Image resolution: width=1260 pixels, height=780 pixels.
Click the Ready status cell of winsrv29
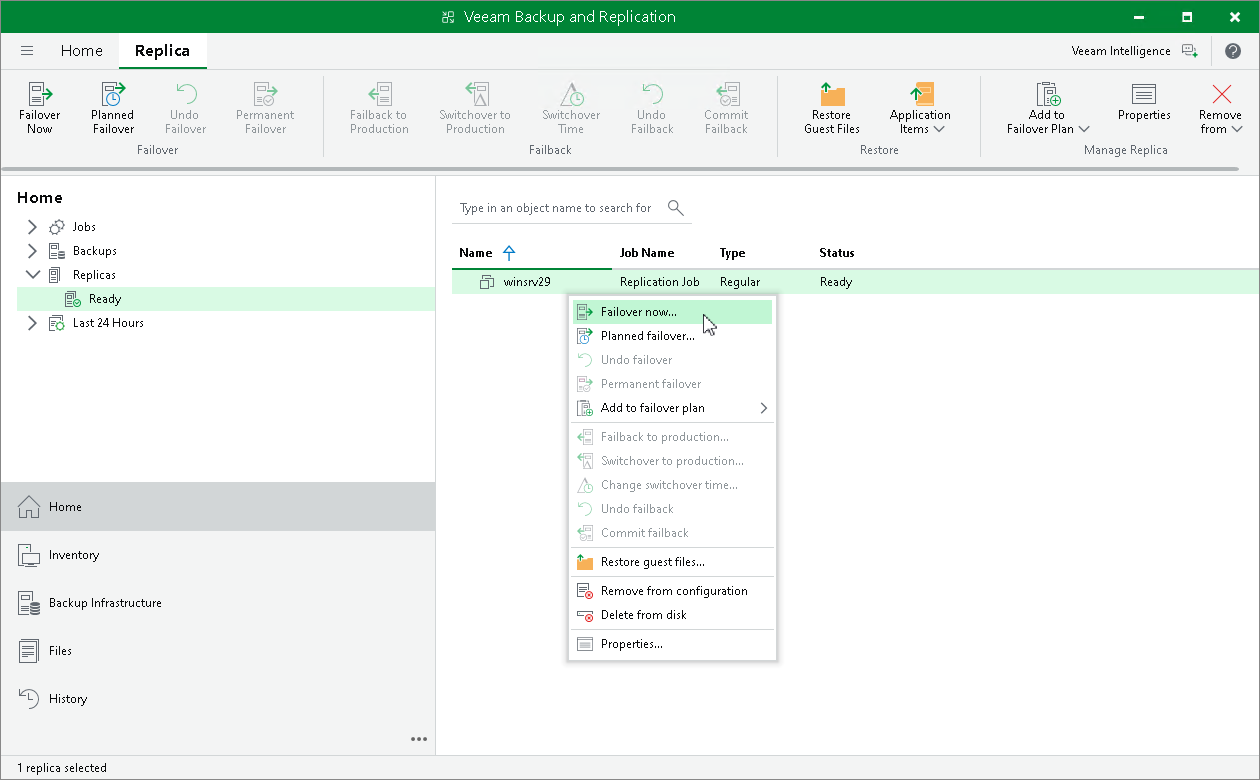pyautogui.click(x=836, y=282)
